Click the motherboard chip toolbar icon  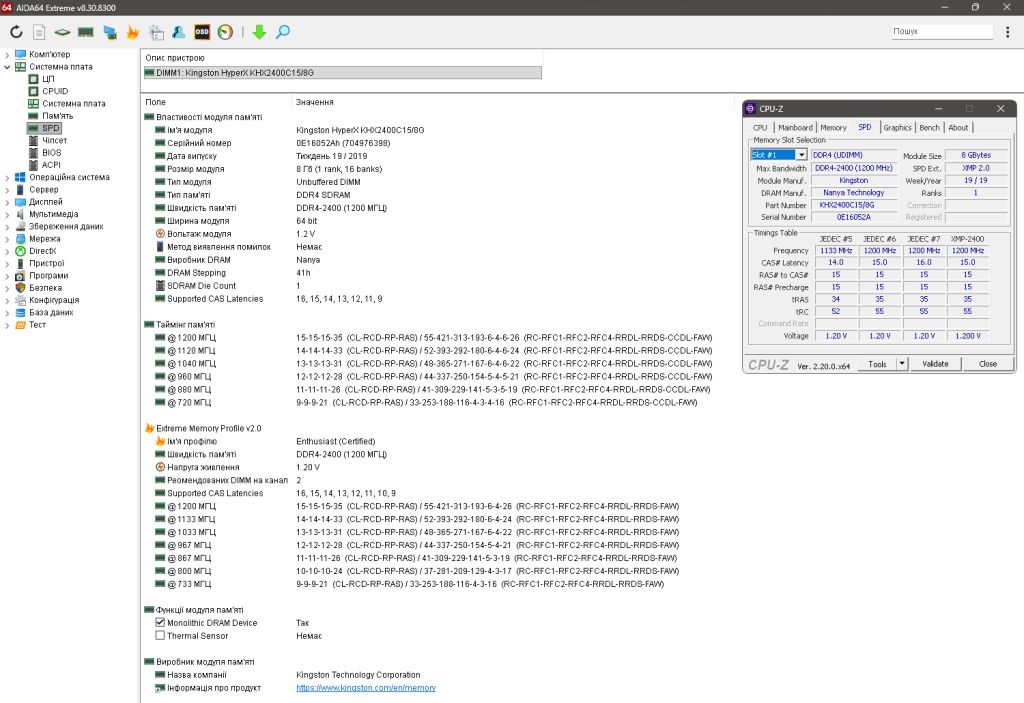[x=62, y=31]
